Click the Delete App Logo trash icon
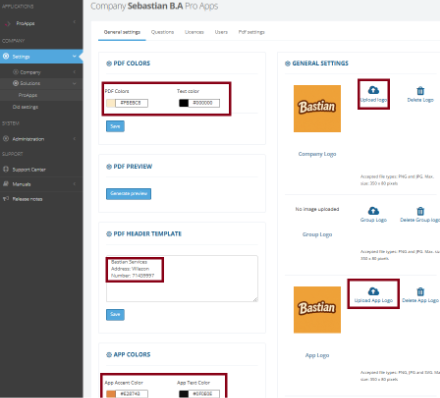This screenshot has width=440, height=398. (x=420, y=292)
